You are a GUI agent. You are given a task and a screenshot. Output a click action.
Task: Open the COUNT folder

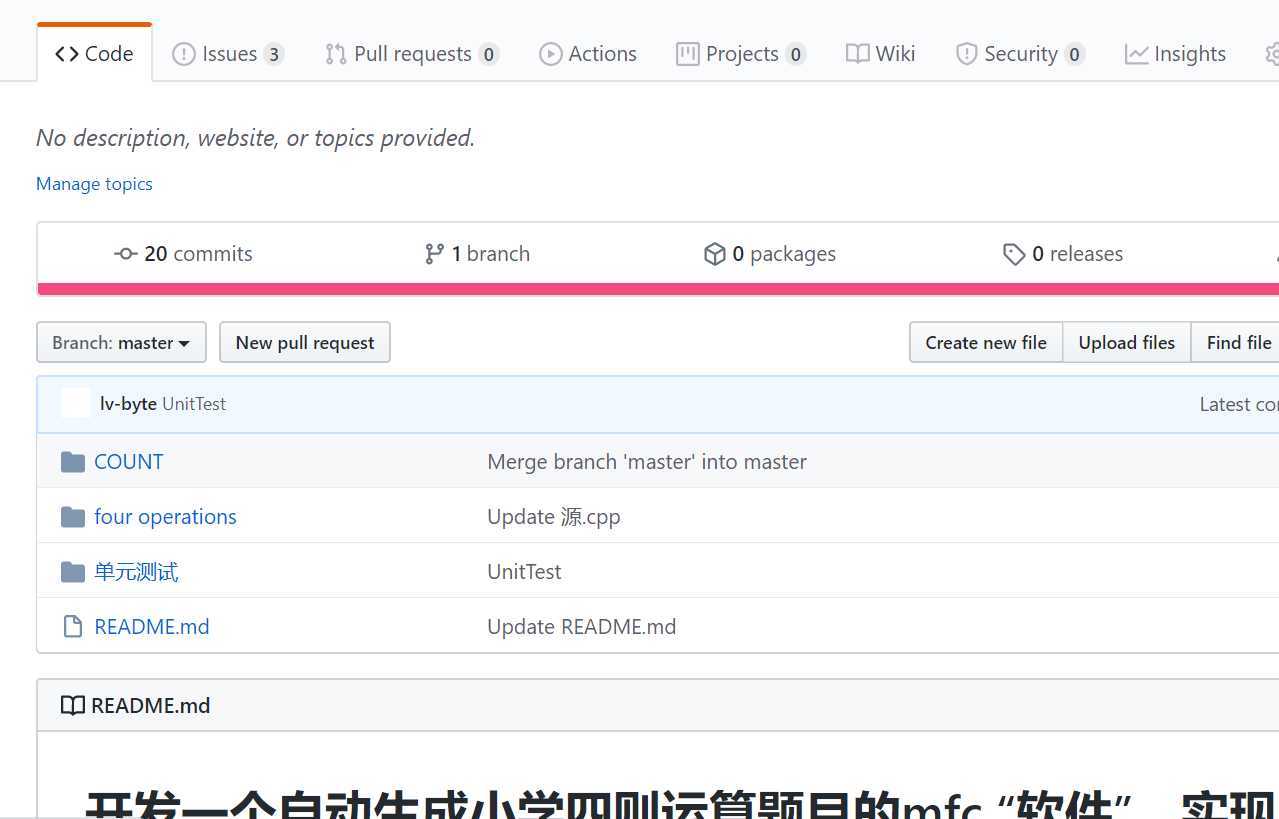(128, 462)
